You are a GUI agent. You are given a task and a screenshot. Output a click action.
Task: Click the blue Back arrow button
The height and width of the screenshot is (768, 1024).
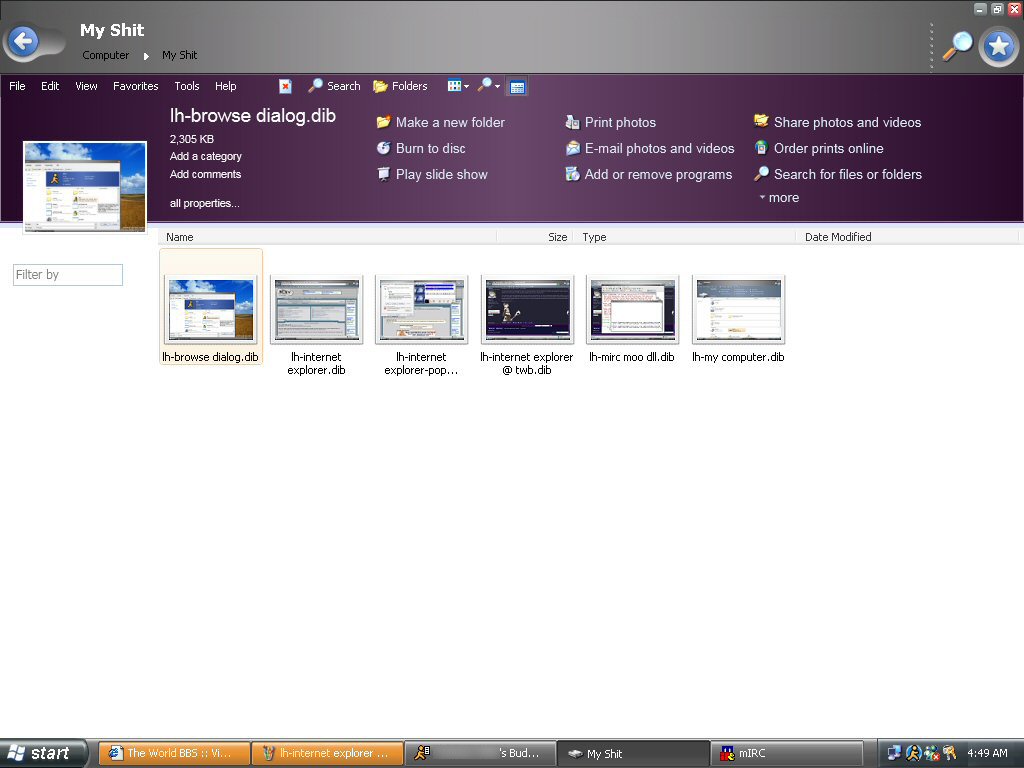(x=23, y=42)
